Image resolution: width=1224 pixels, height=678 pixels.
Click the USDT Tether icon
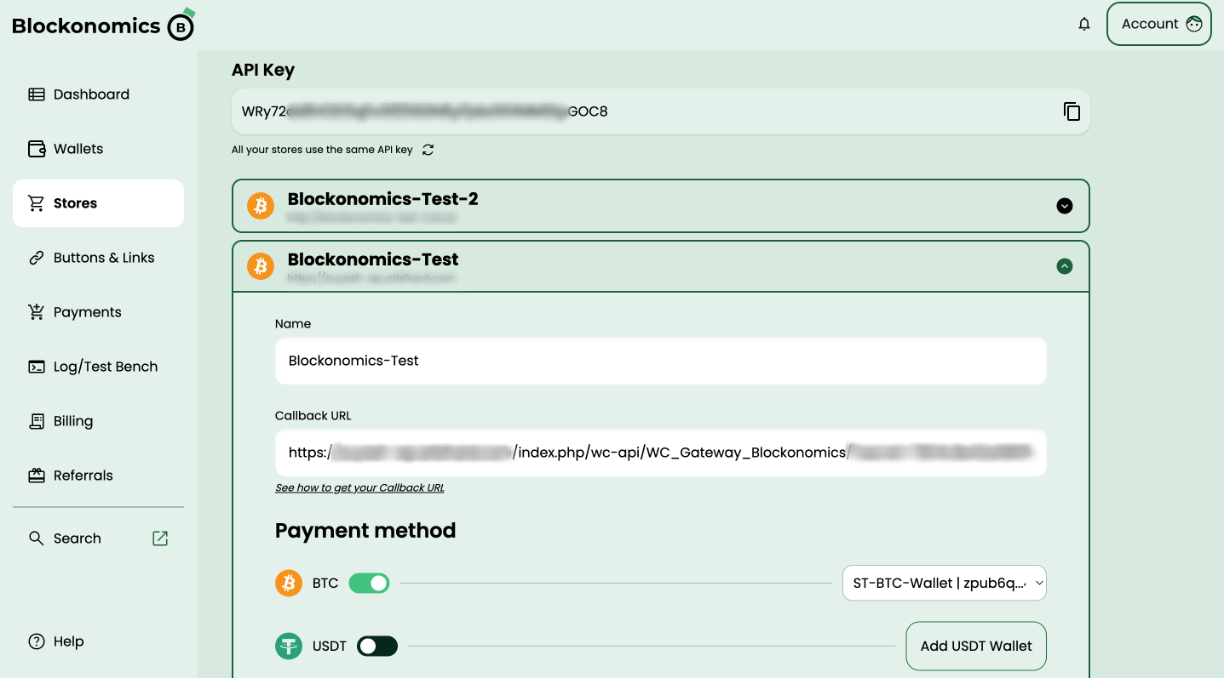pyautogui.click(x=289, y=646)
